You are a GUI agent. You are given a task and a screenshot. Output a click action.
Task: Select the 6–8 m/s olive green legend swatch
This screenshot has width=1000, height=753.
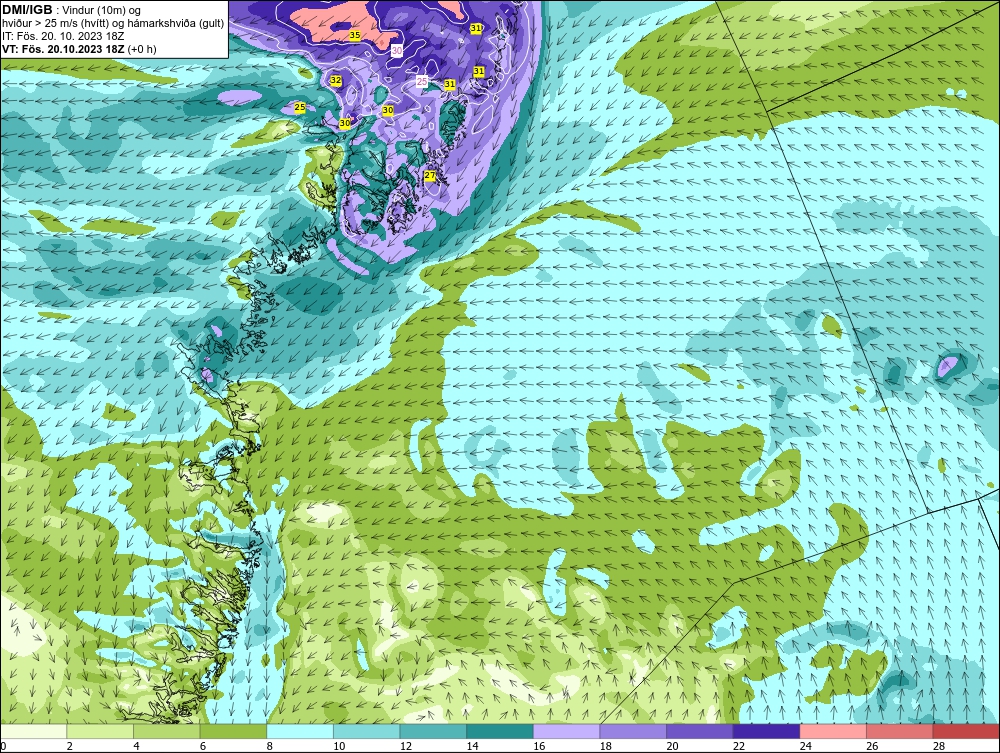[x=233, y=731]
